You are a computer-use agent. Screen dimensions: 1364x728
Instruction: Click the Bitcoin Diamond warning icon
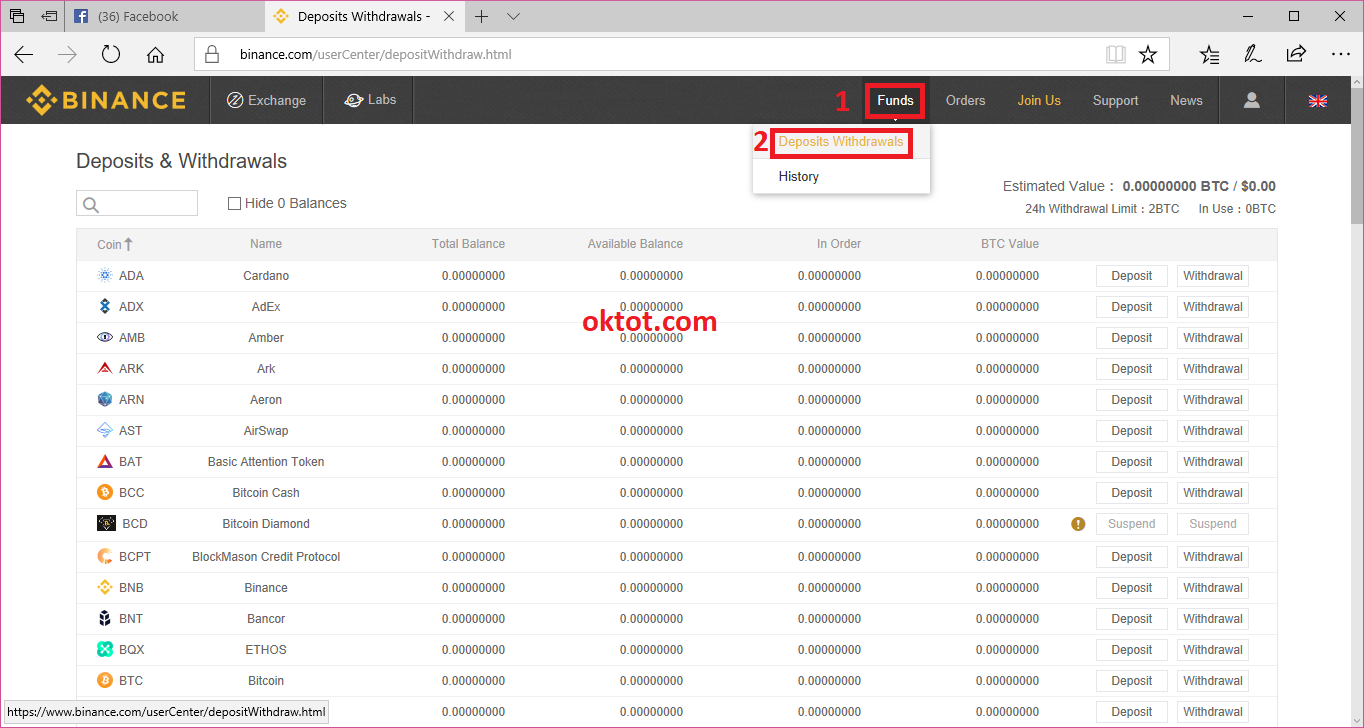1078,524
